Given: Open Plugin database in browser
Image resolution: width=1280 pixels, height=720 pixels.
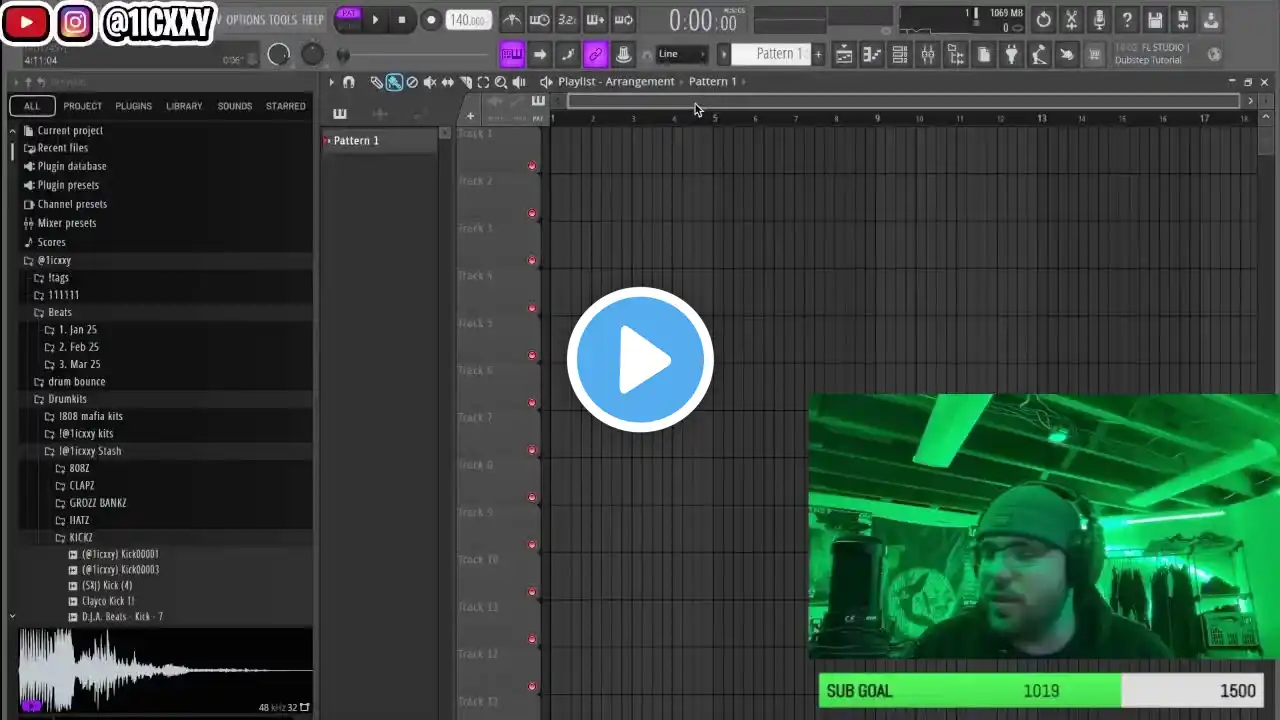Looking at the screenshot, I should tap(65, 166).
